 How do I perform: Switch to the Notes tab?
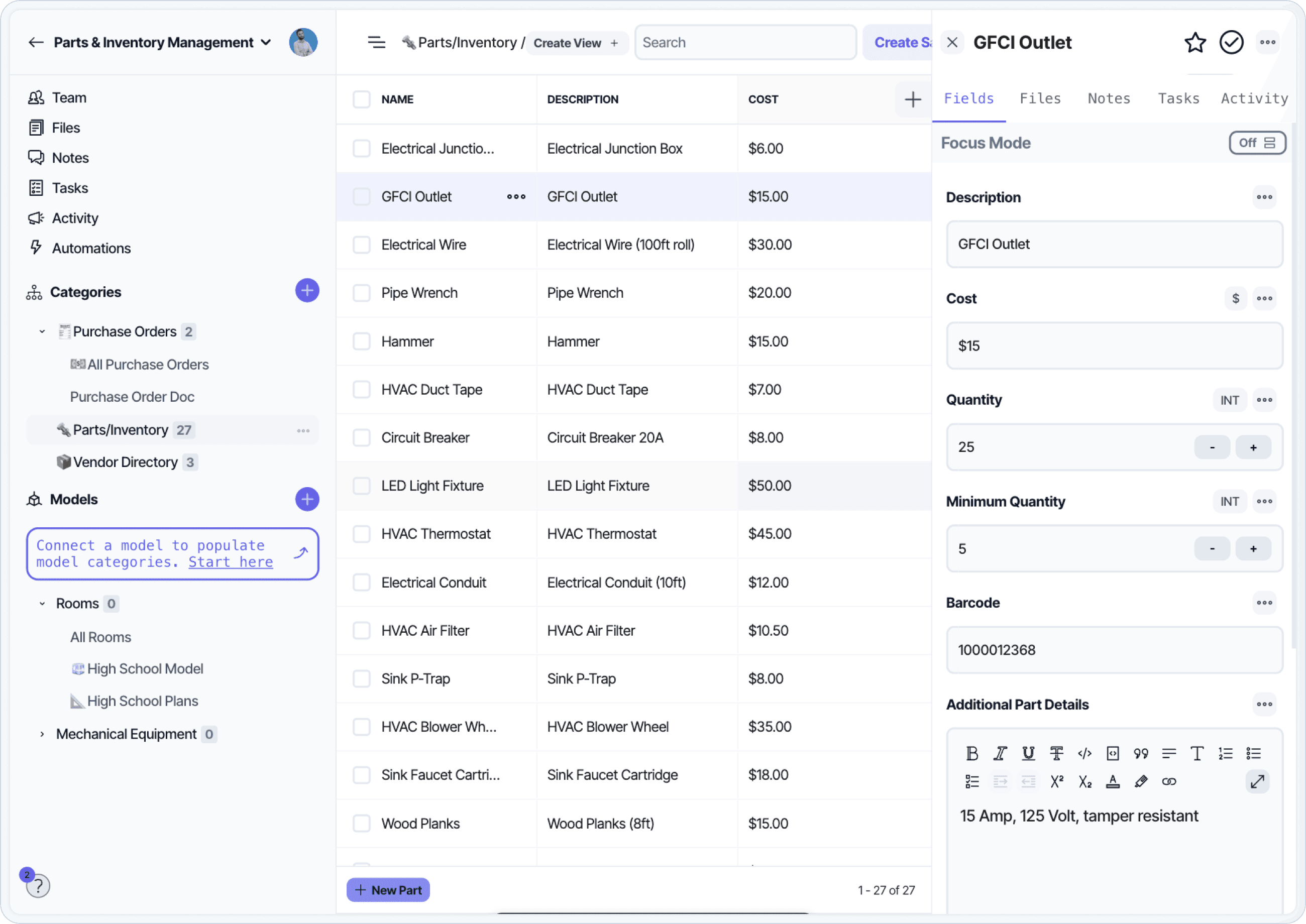pos(1109,98)
